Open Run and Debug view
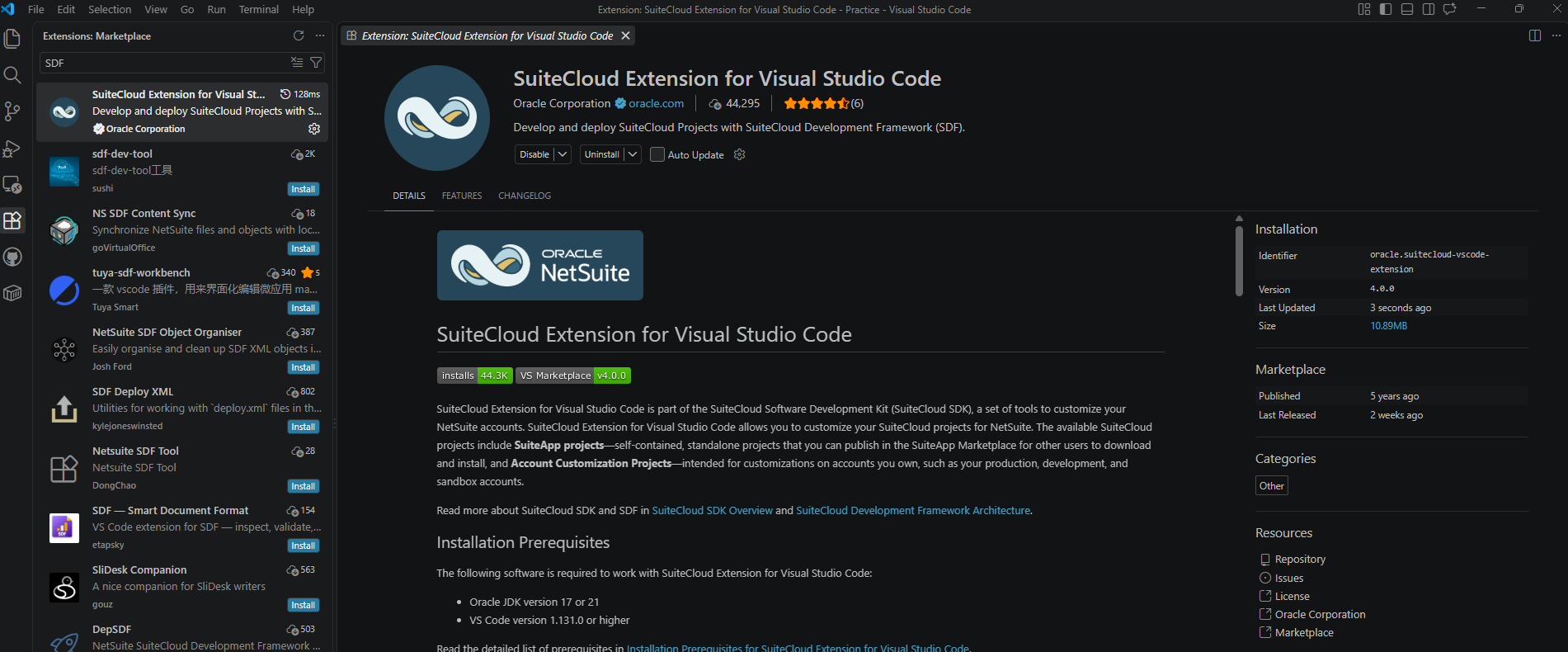Screen dimensions: 1568x652 12,149
